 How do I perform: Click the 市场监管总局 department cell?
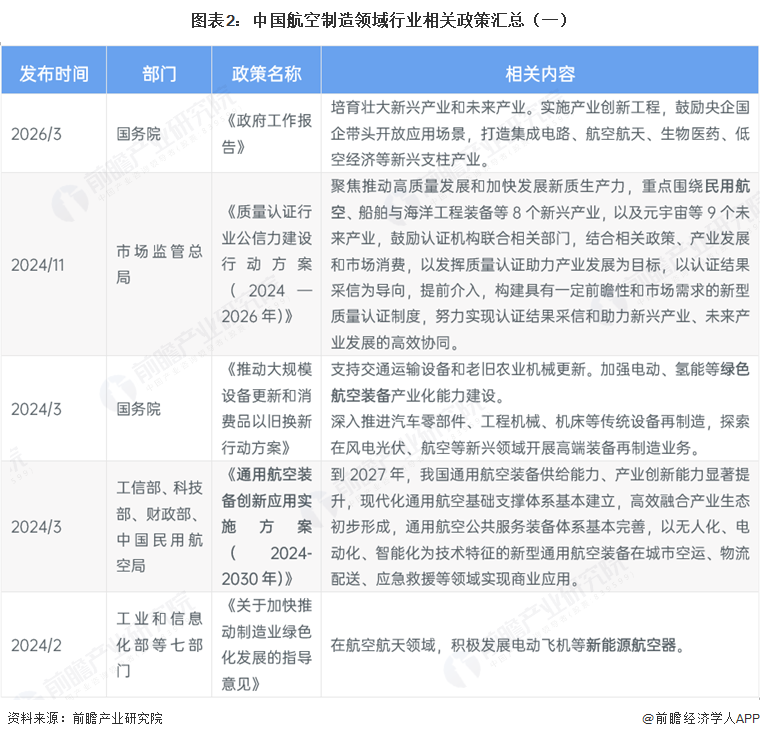pos(159,264)
